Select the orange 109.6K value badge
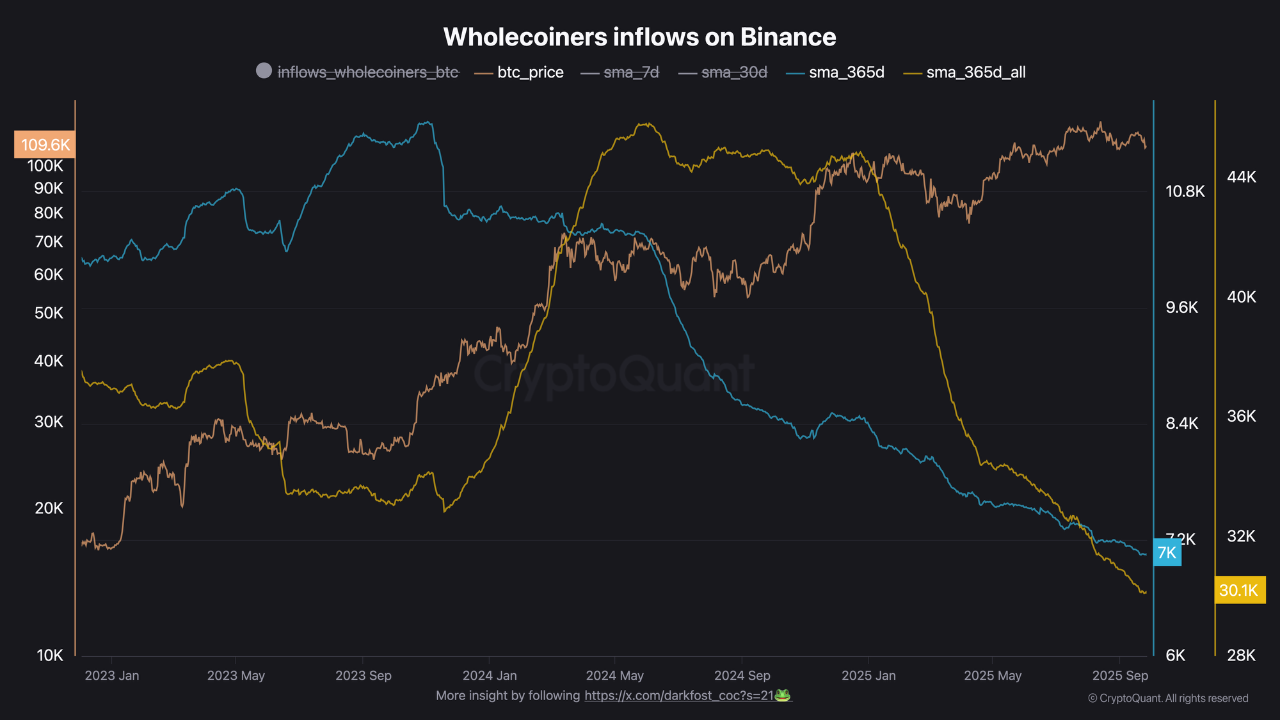 (44, 144)
